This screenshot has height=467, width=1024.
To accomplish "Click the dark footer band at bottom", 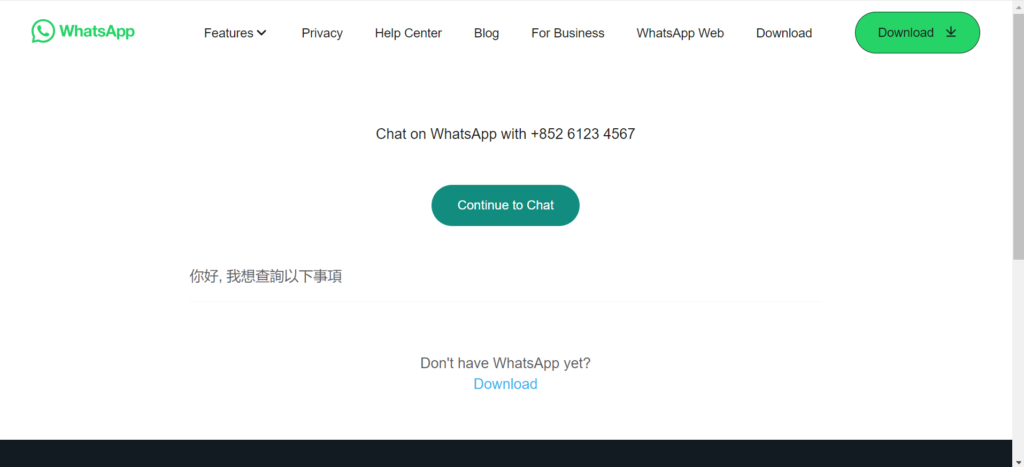I will pos(506,453).
